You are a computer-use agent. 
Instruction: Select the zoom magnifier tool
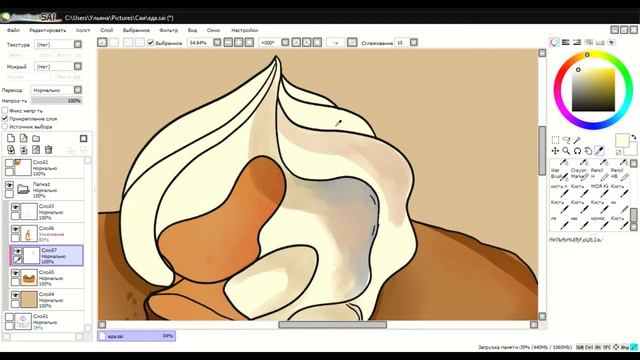566,151
